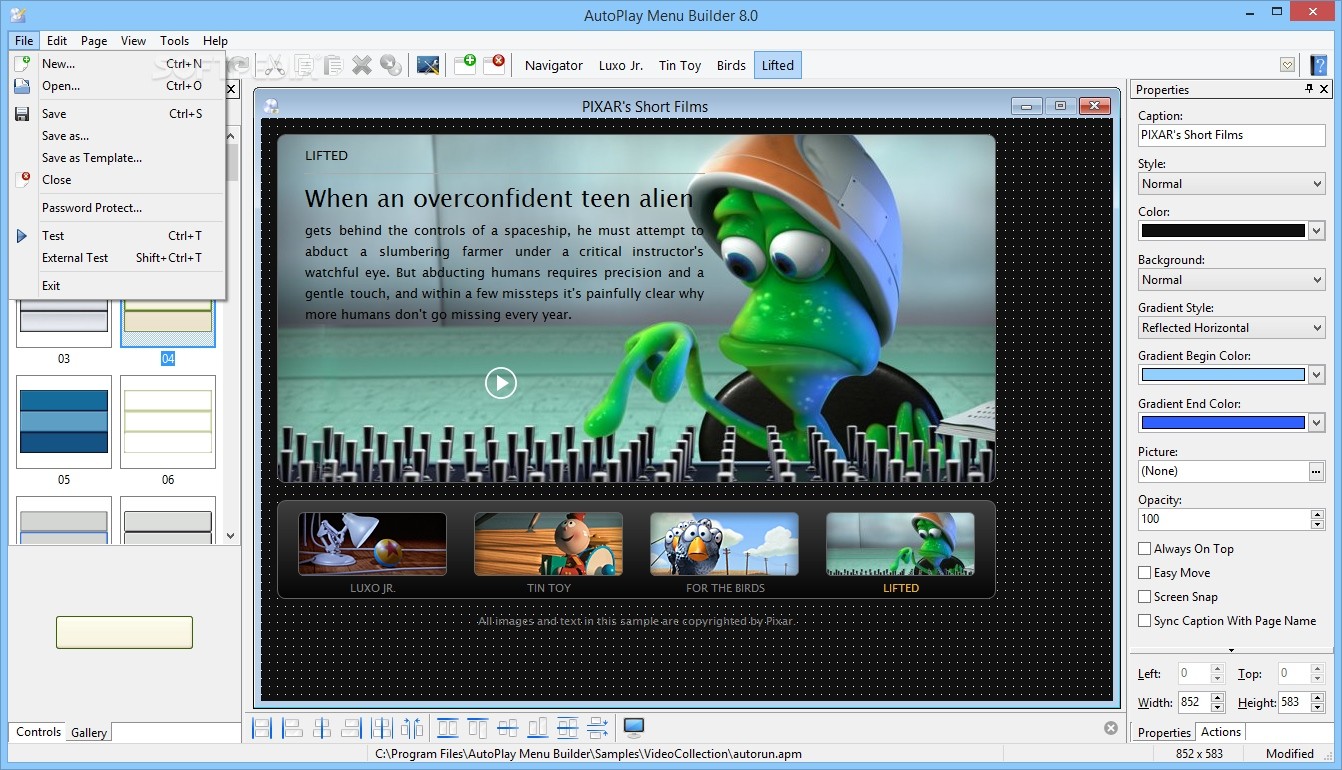1342x770 pixels.
Task: Click the Align Bottom edges icon
Action: coord(538,728)
